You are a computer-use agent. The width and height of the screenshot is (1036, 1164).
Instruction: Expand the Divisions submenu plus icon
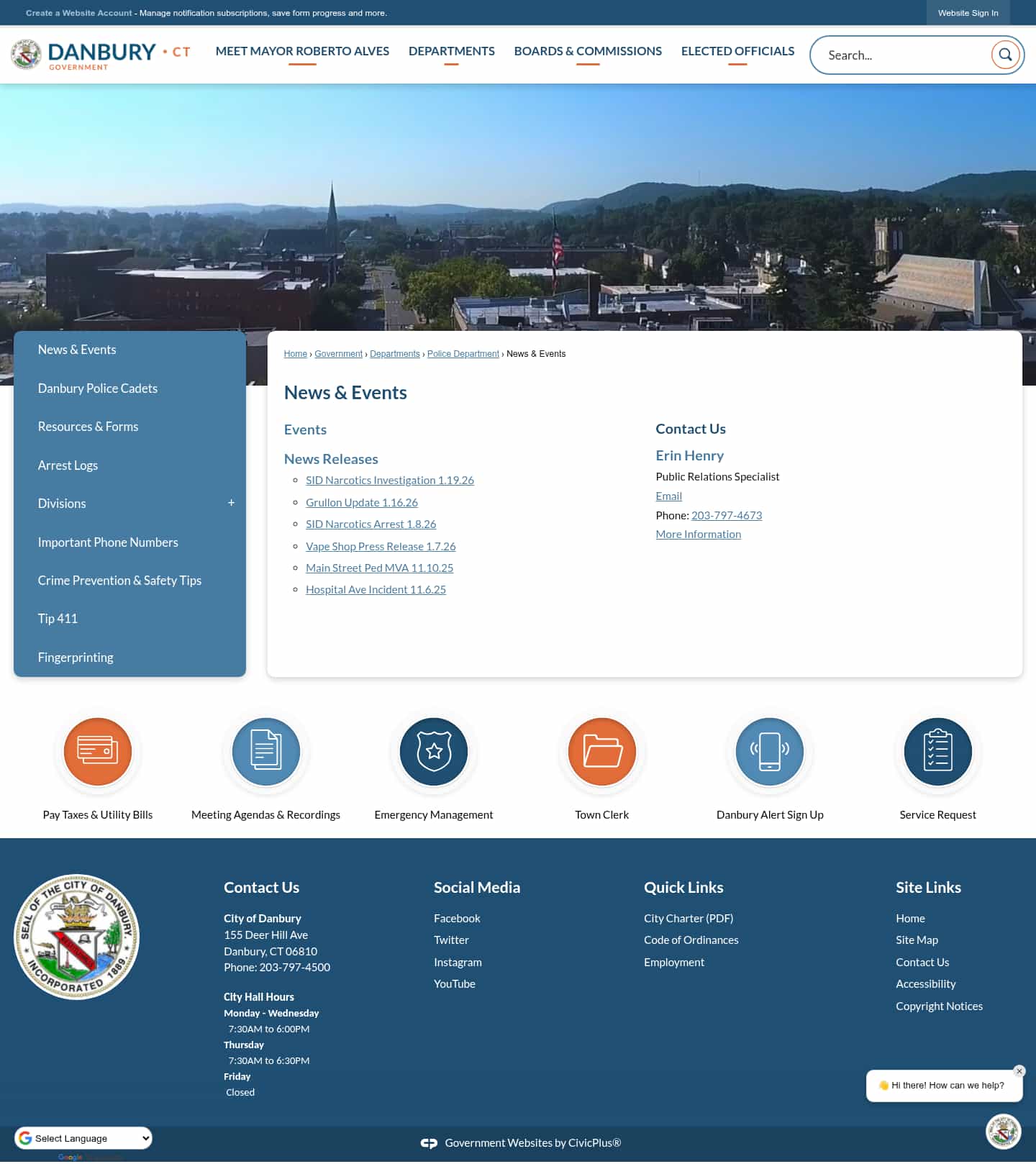pyautogui.click(x=231, y=503)
